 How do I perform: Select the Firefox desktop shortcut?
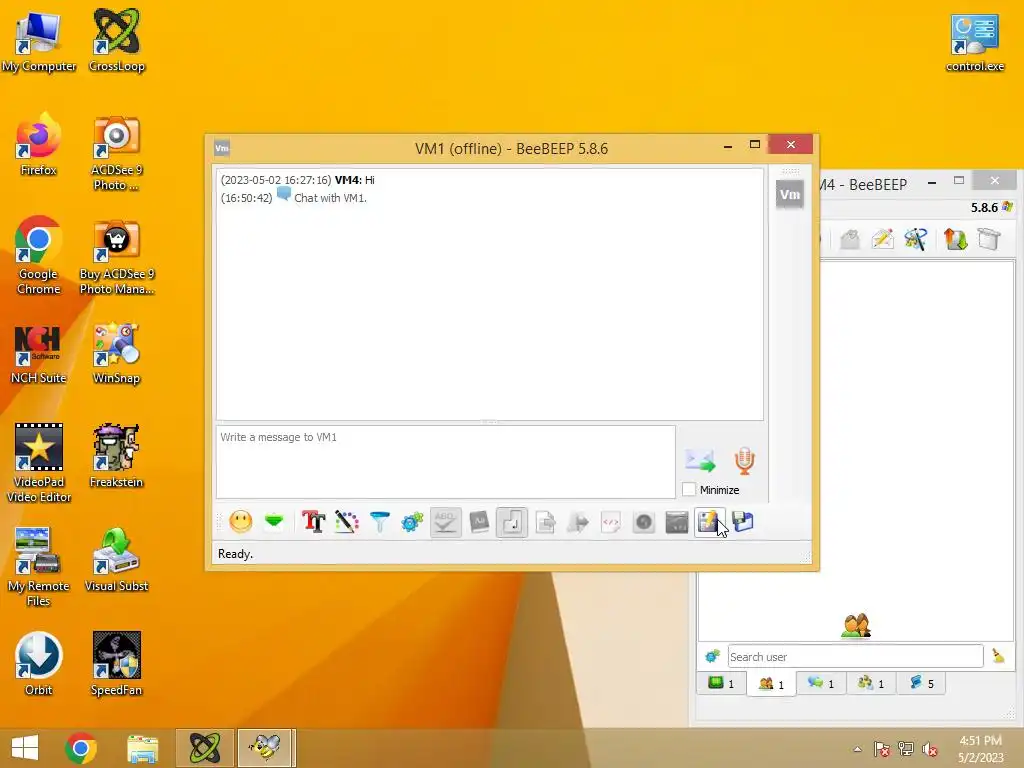pos(39,145)
